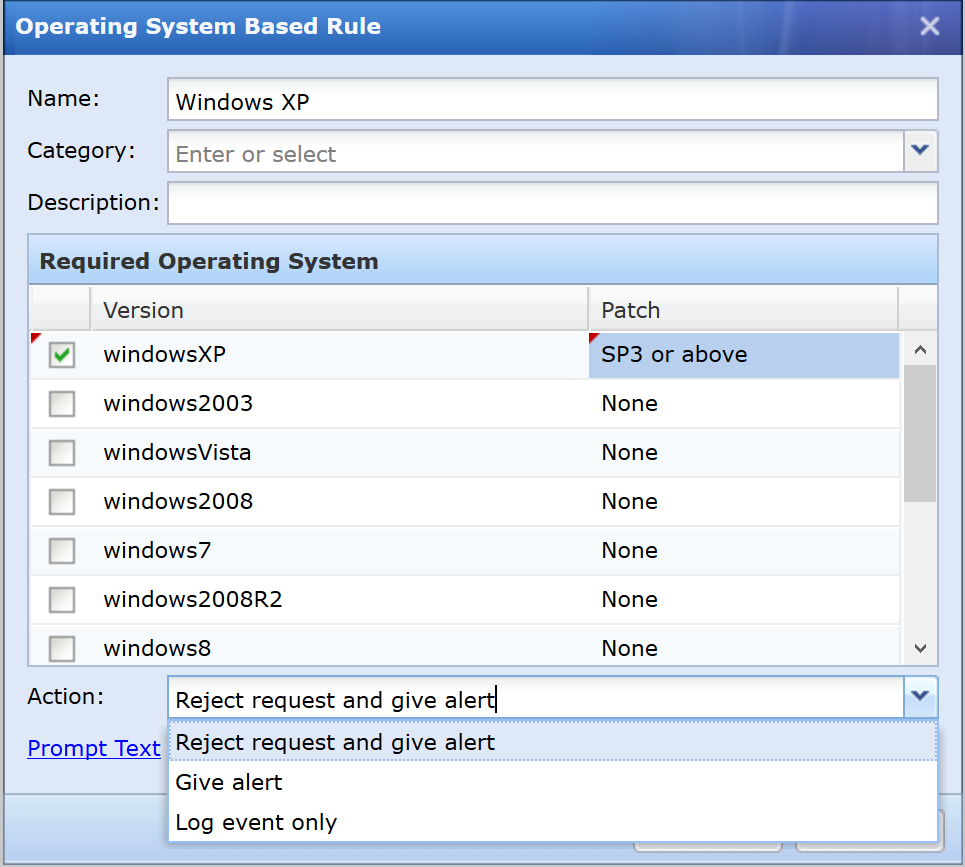Click the scroll up arrow in OS list

click(x=920, y=350)
